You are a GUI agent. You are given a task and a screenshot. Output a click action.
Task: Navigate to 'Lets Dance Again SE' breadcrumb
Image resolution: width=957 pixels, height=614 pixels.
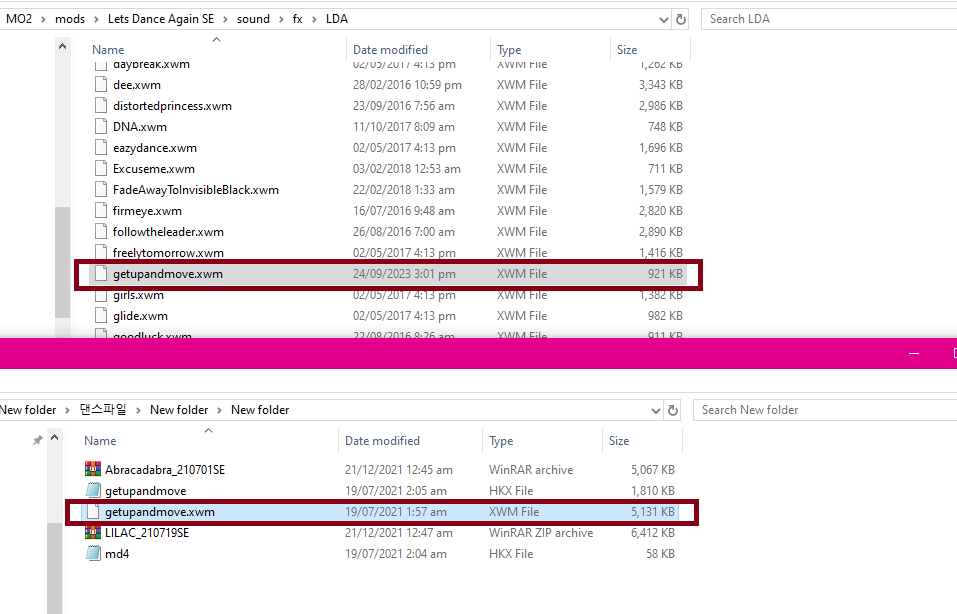pos(161,19)
